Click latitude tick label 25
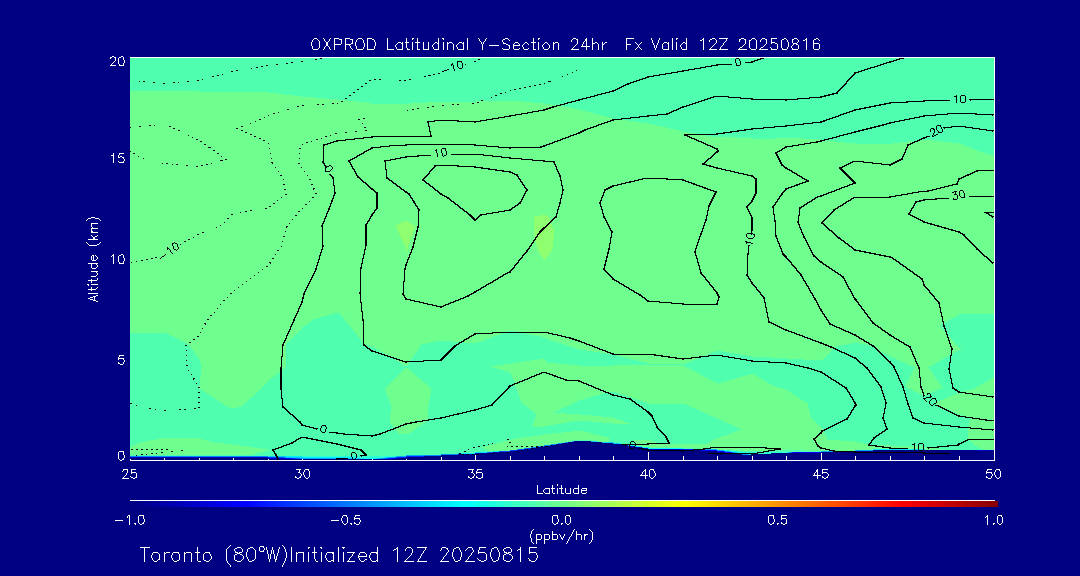1080x576 pixels. tap(129, 472)
